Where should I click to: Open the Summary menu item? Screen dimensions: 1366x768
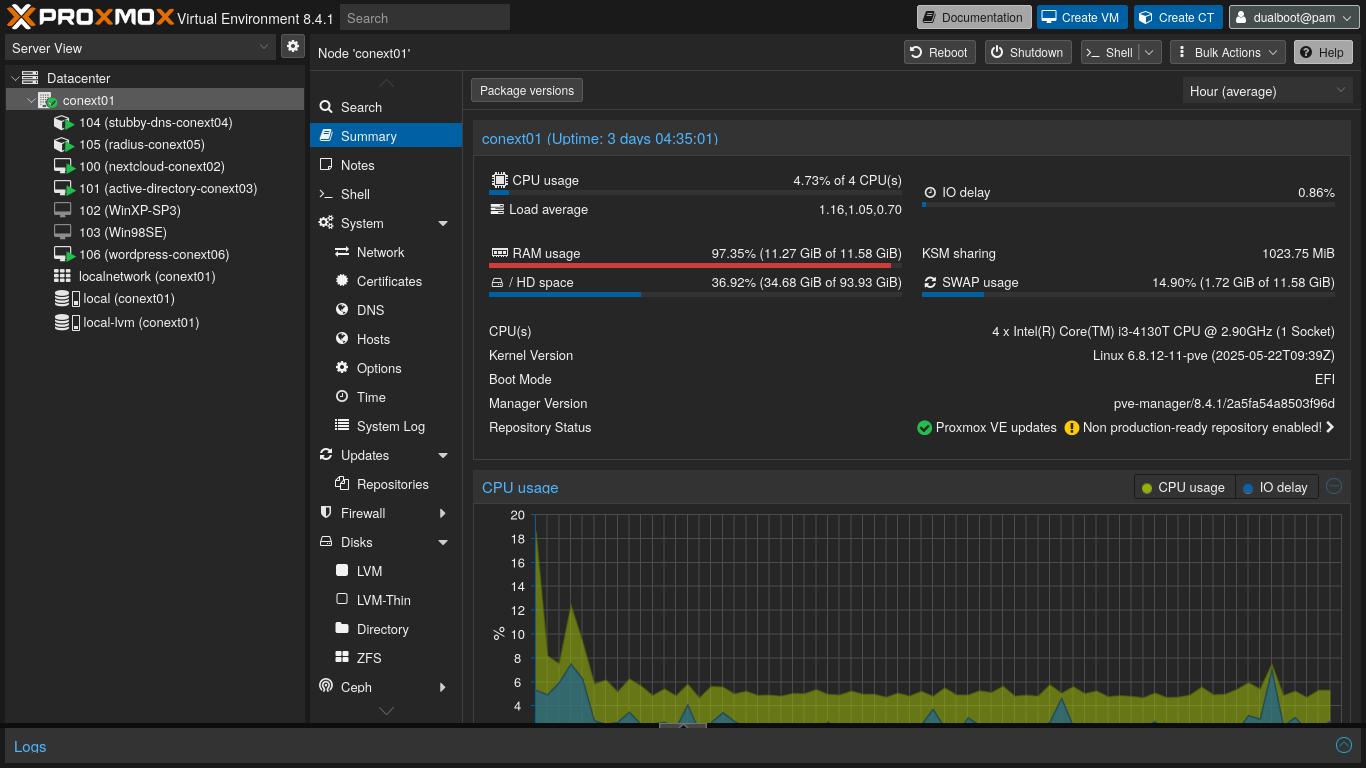coord(386,136)
